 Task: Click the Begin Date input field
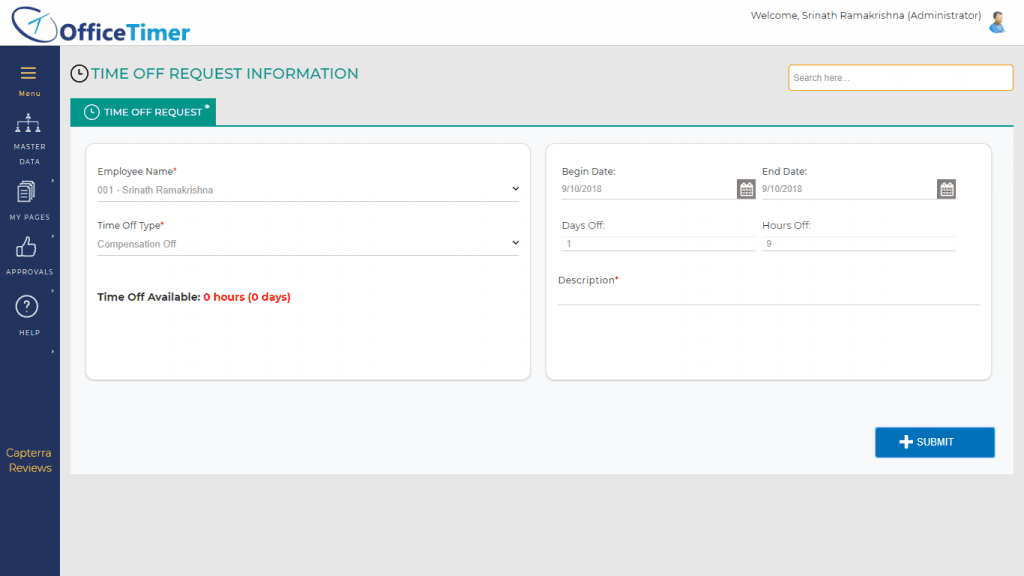click(x=647, y=189)
